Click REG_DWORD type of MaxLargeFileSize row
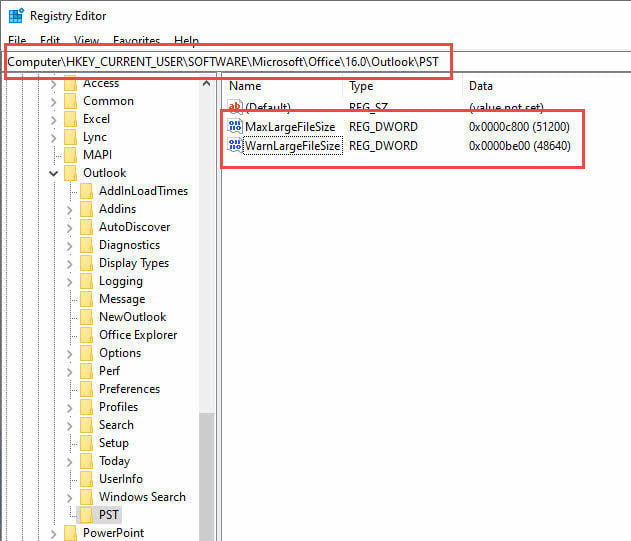631x541 pixels. pos(383,127)
